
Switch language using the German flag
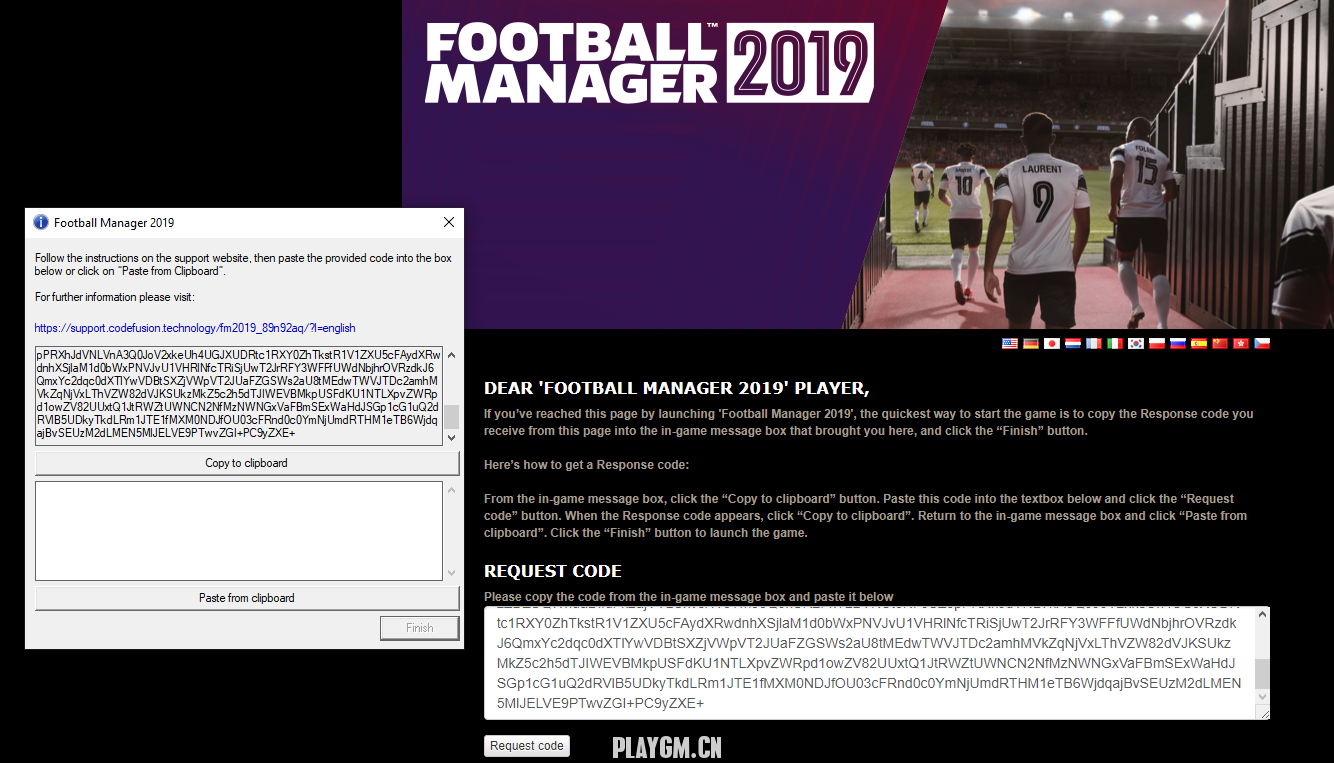tap(1031, 344)
